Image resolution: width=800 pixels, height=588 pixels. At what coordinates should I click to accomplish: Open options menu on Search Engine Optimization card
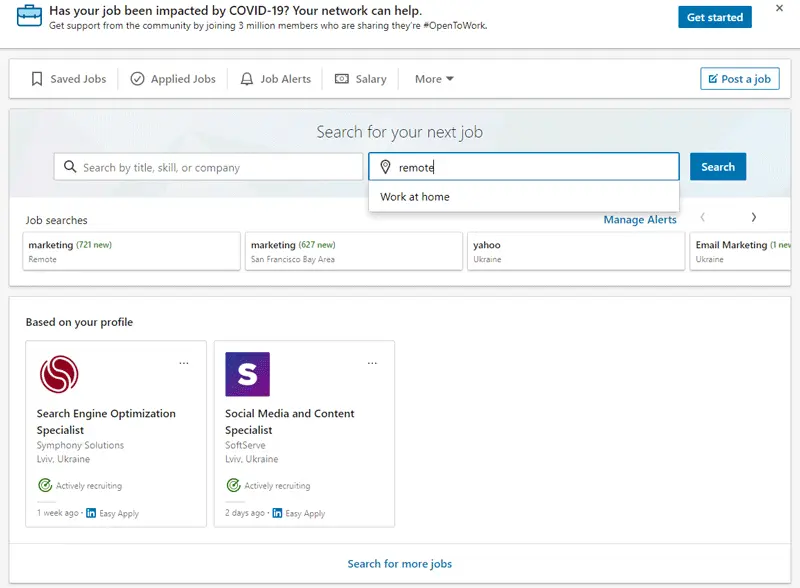pos(184,363)
